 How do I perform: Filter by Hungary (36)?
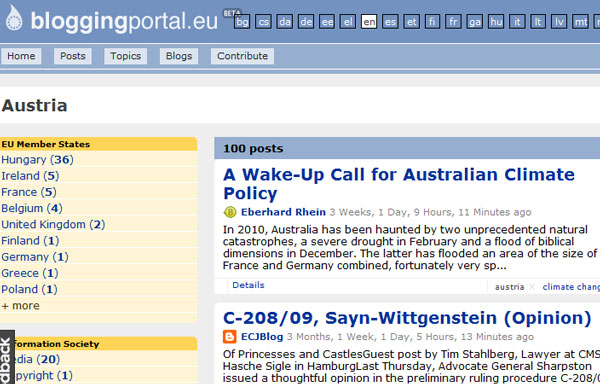coord(37,159)
